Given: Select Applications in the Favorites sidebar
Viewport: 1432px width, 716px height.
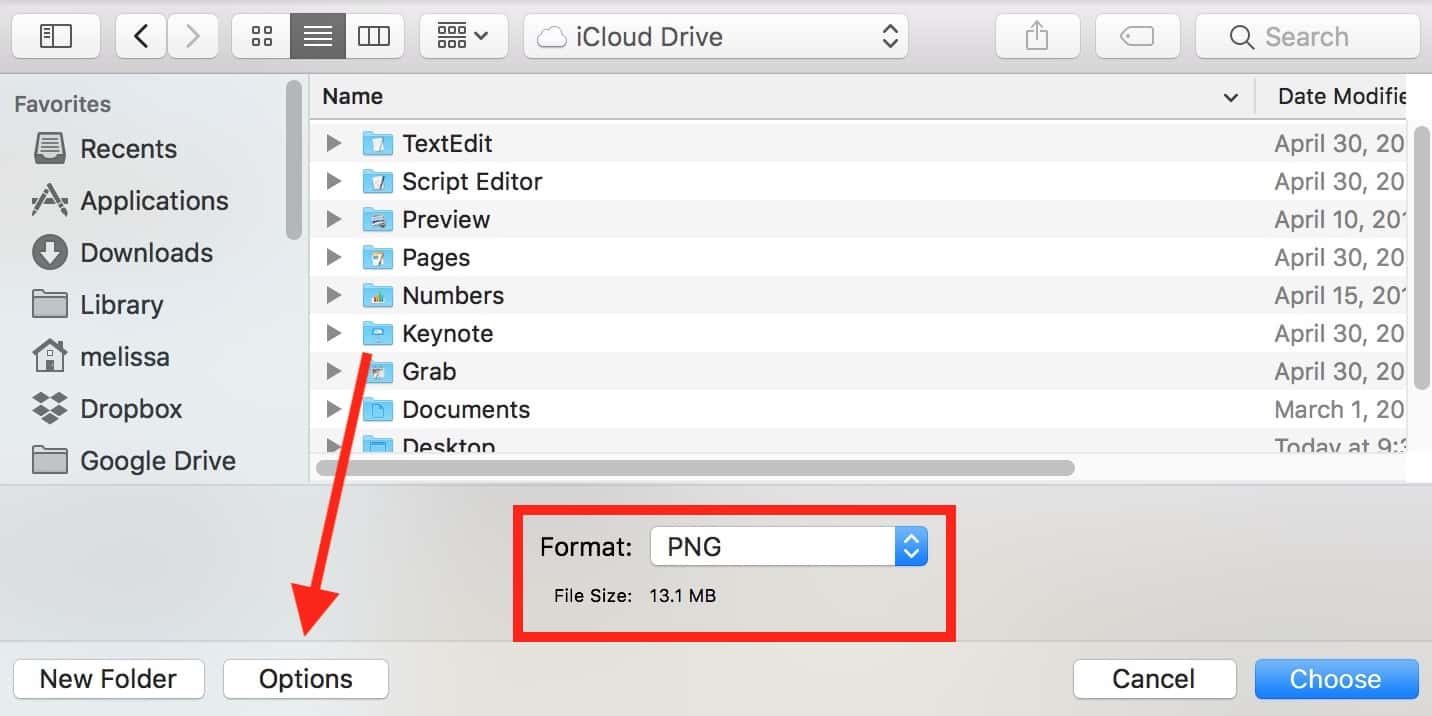Looking at the screenshot, I should [154, 201].
